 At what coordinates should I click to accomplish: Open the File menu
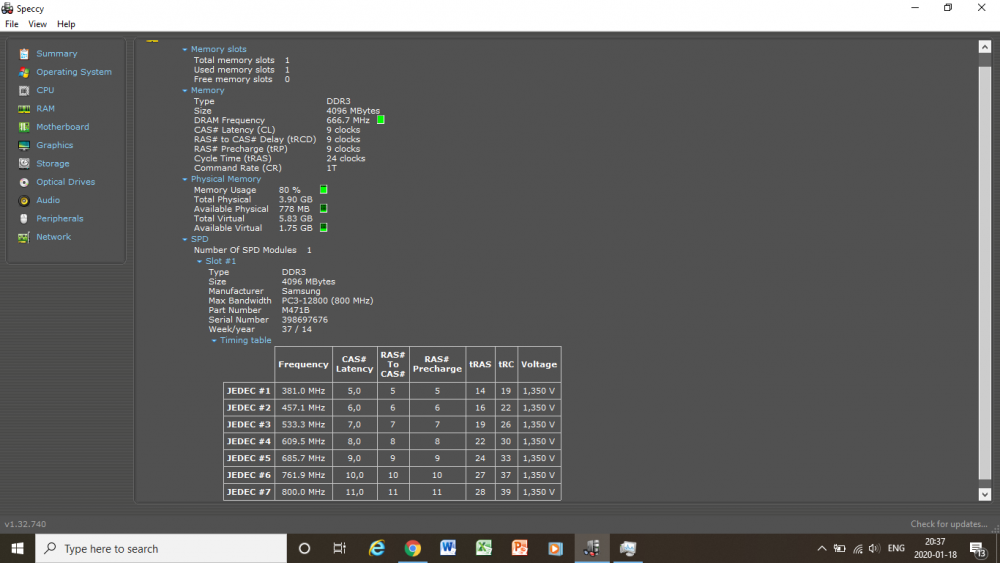[11, 24]
